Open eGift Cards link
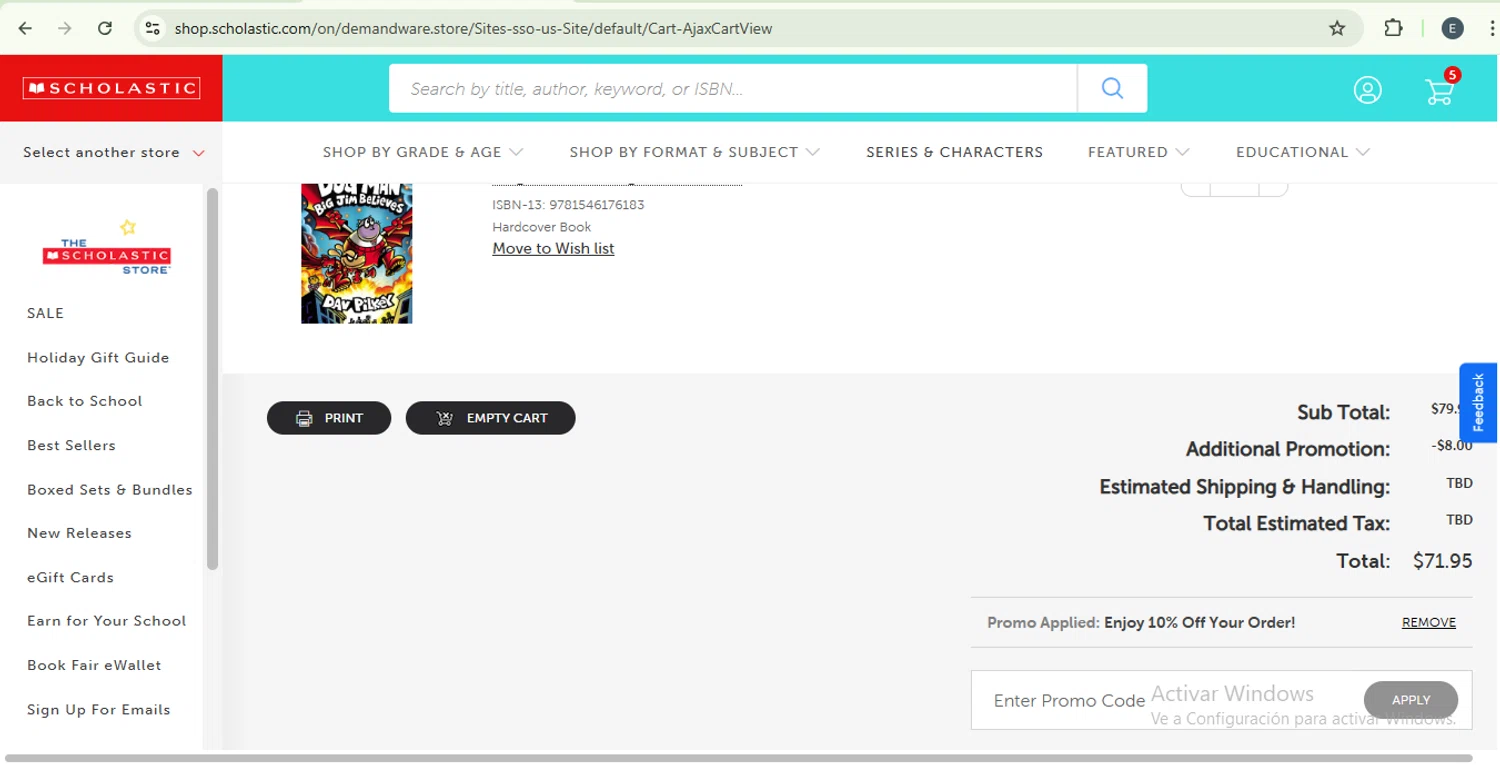Screen dimensions: 1500x765 pos(70,577)
